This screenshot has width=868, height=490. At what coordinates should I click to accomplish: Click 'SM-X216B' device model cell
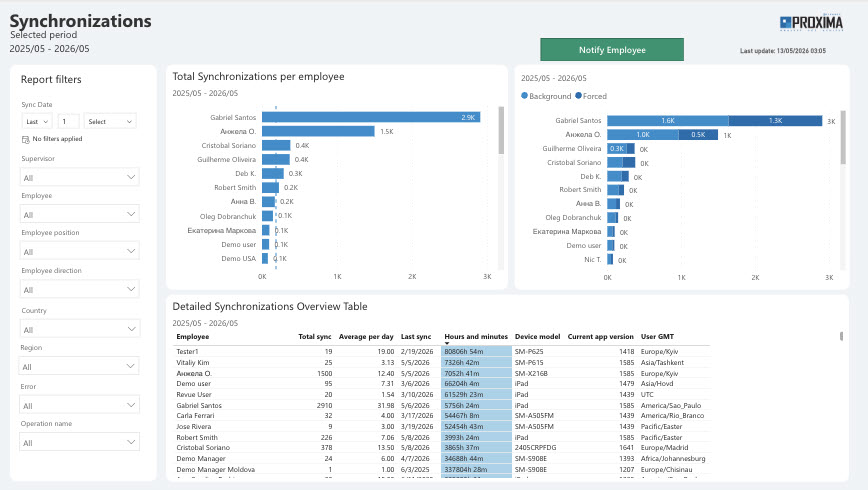point(531,374)
